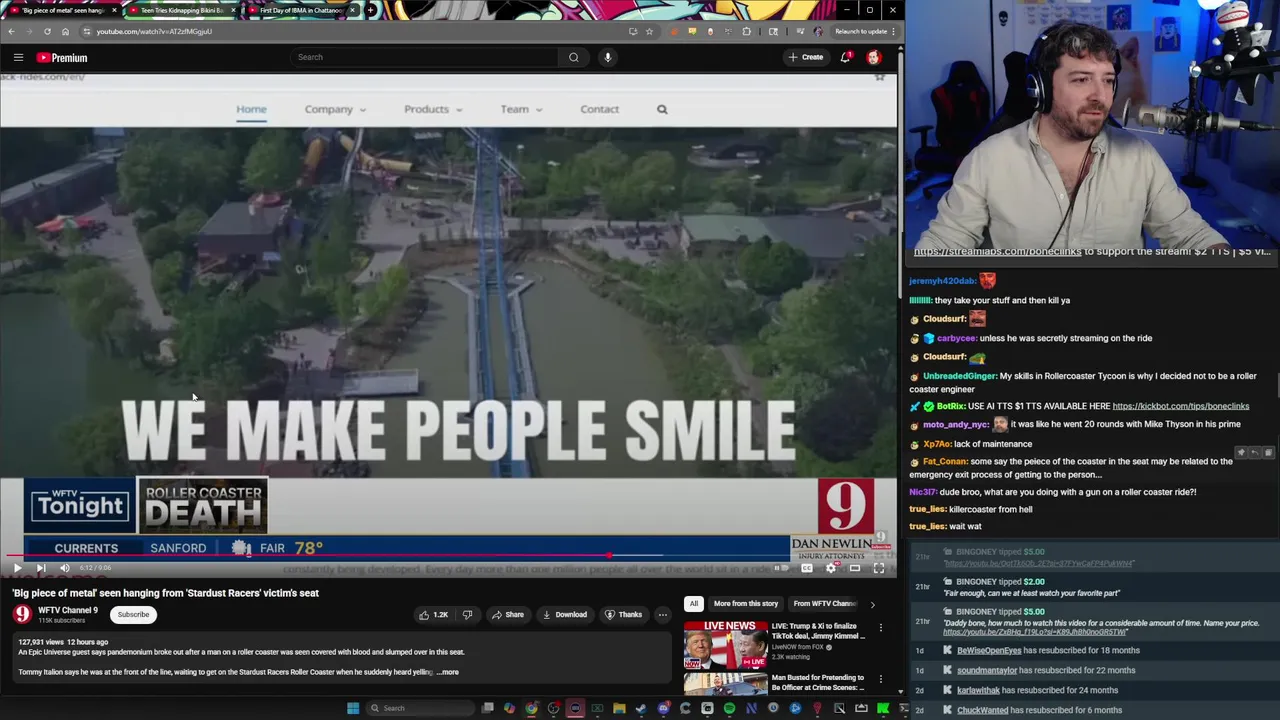1280x720 pixels.
Task: Start voice search with microphone icon
Action: click(x=607, y=57)
